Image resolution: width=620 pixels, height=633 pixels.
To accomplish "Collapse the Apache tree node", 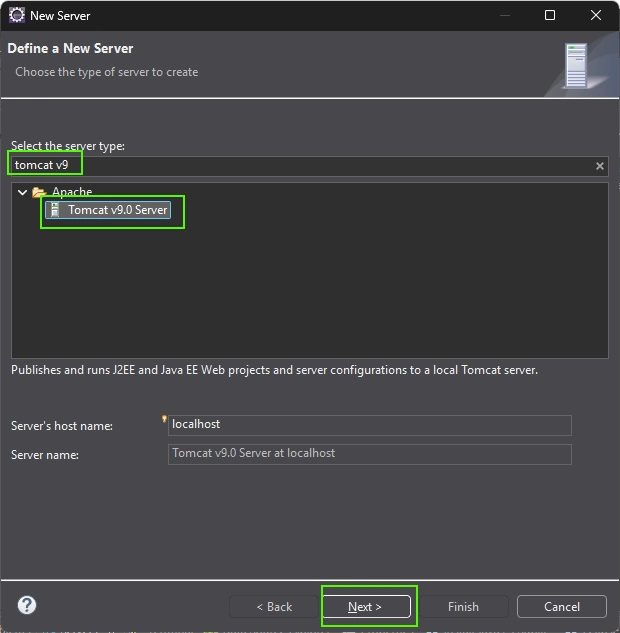I will tap(23, 192).
